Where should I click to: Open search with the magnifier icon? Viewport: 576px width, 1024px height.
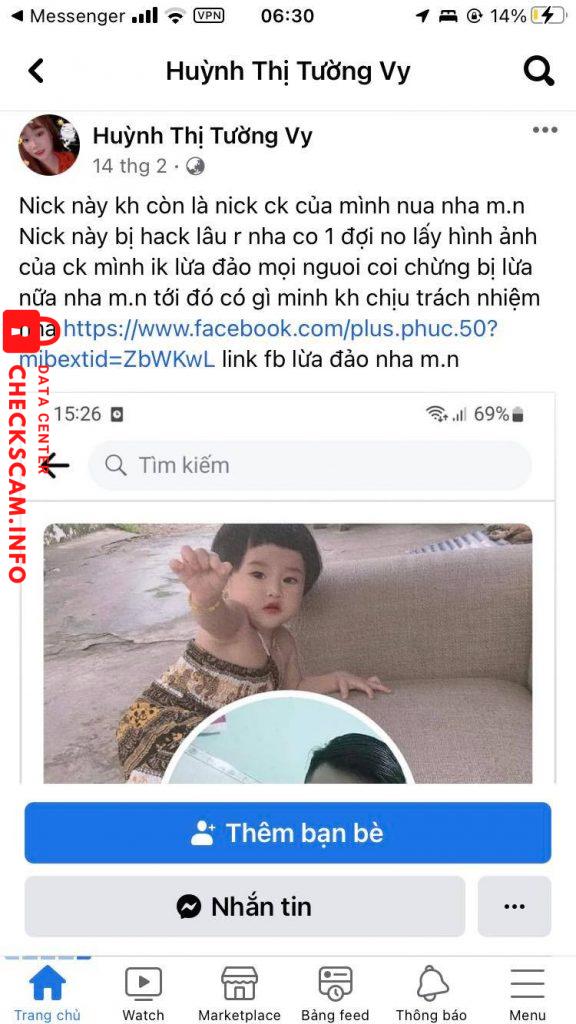[x=539, y=71]
